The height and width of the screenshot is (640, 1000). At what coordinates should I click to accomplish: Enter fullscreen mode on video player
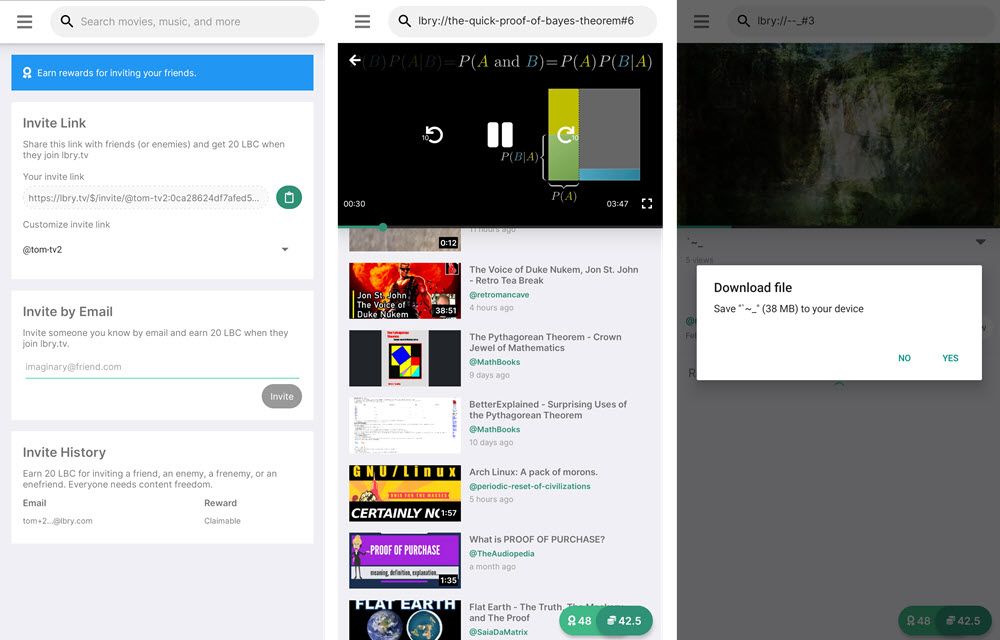647,203
